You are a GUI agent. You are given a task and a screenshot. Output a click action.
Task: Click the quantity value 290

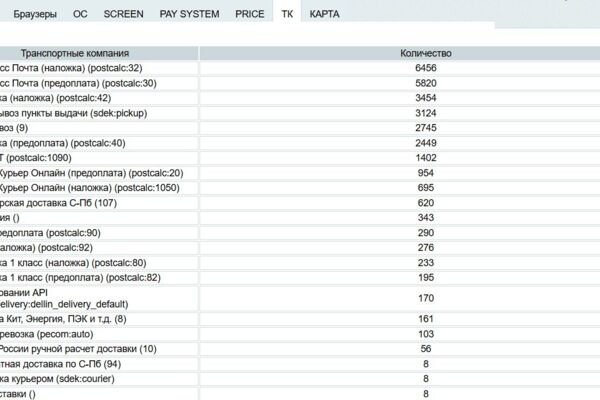426,233
